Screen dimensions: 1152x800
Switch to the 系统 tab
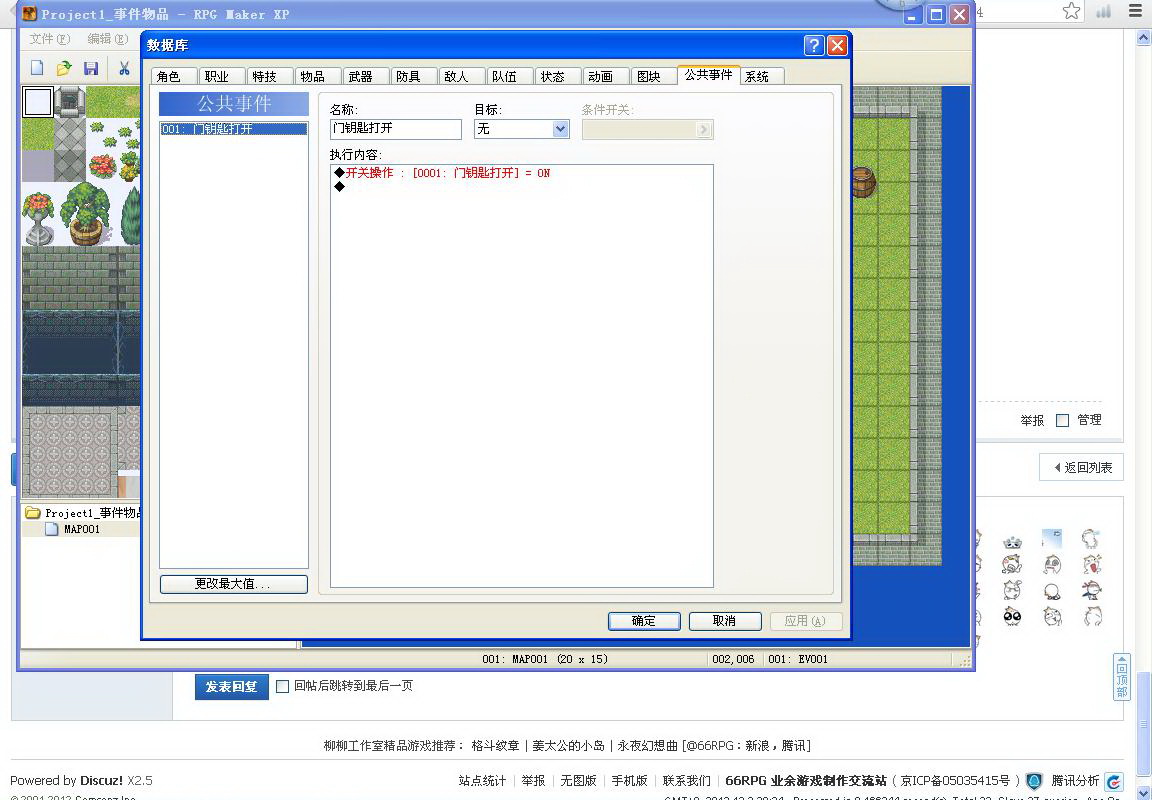click(762, 76)
